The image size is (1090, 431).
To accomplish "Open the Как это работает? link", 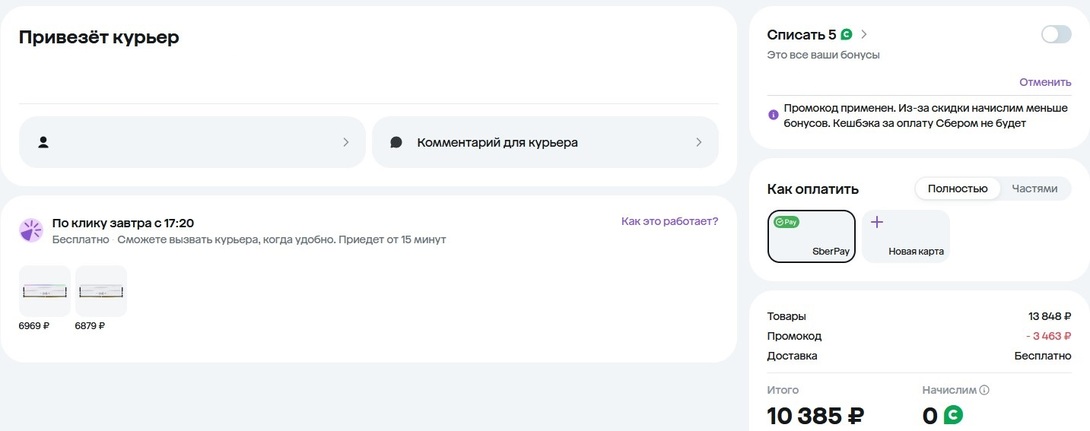I will pyautogui.click(x=669, y=221).
